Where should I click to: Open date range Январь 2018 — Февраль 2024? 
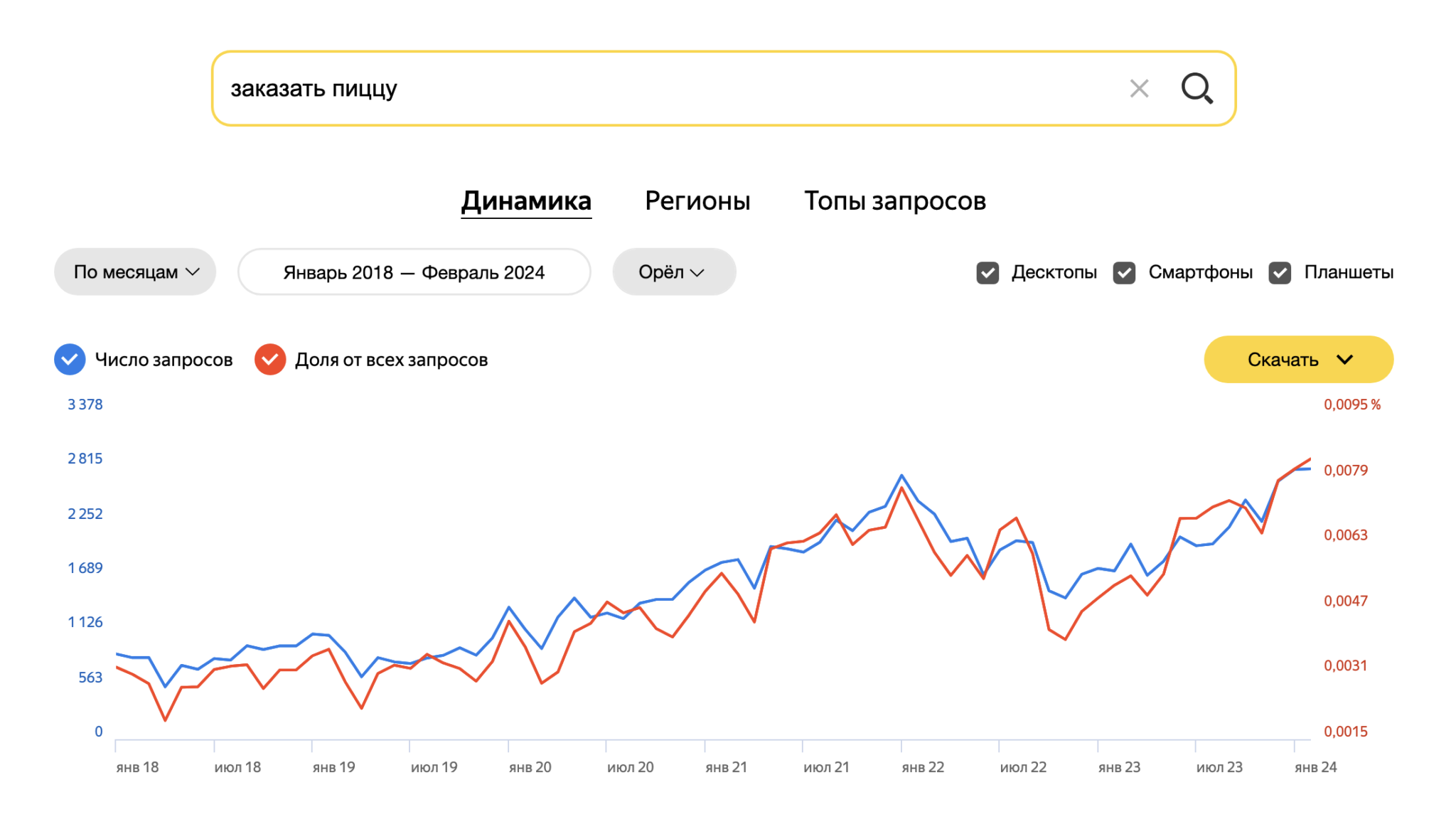414,272
